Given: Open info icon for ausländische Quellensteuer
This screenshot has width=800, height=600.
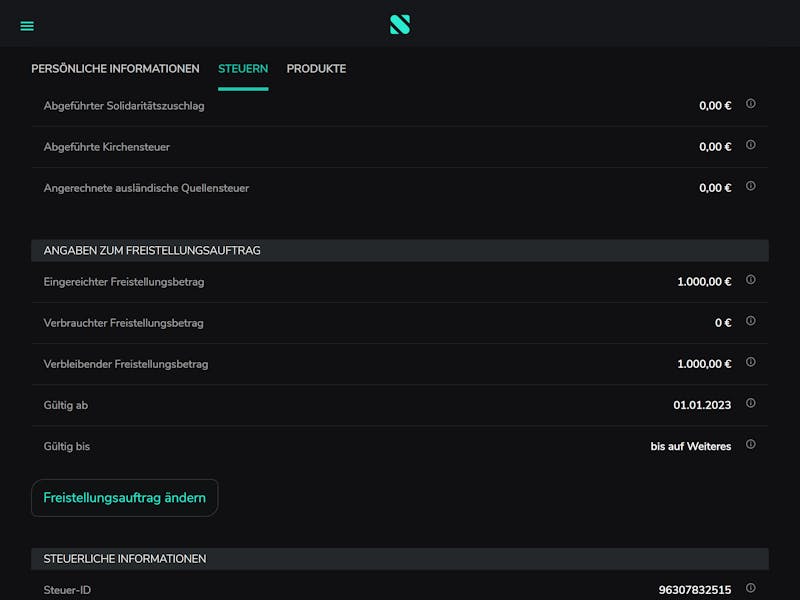Looking at the screenshot, I should coord(751,186).
